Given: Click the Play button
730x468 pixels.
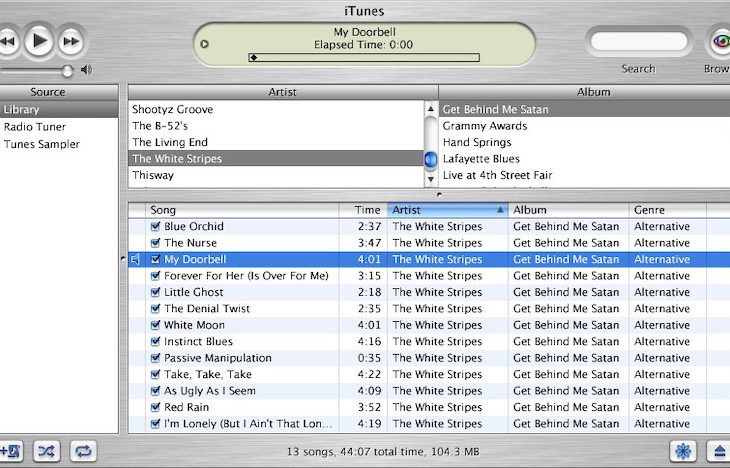Looking at the screenshot, I should (x=39, y=41).
